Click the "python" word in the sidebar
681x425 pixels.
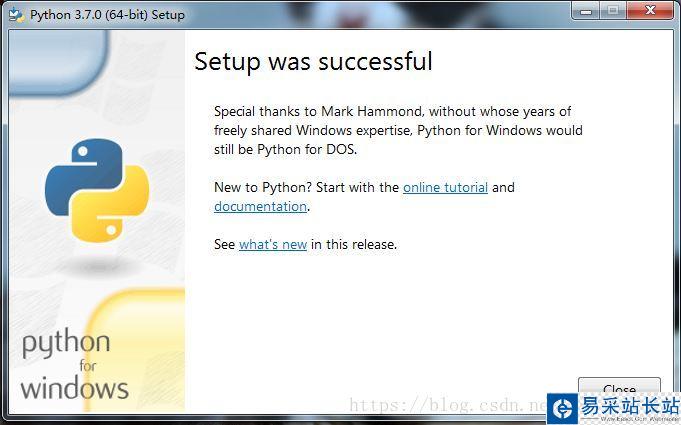66,345
